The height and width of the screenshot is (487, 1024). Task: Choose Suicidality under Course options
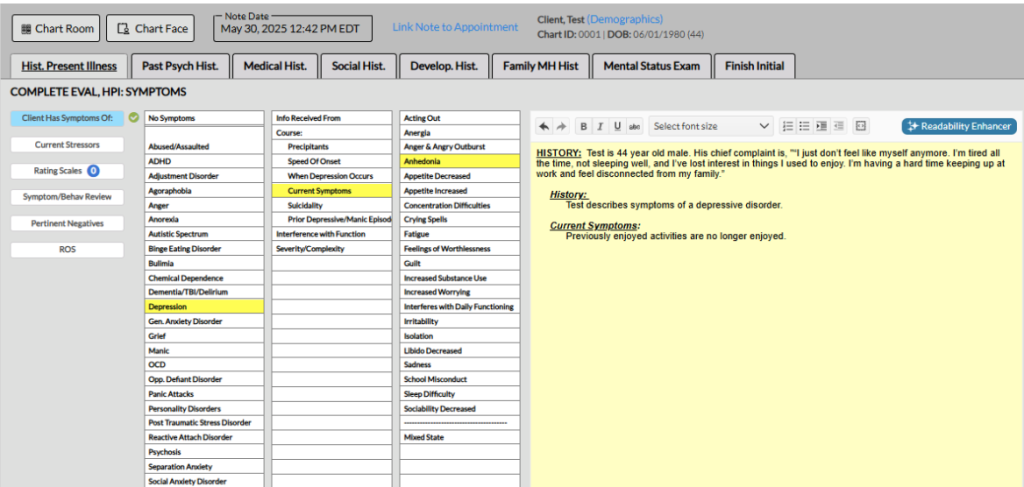click(332, 205)
